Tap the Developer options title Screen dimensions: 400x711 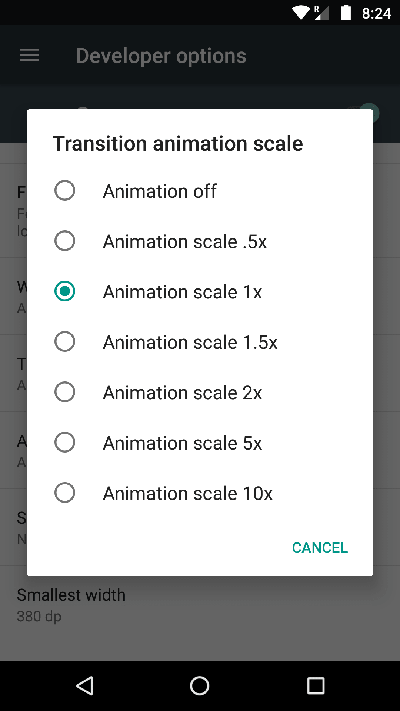pyautogui.click(x=161, y=56)
